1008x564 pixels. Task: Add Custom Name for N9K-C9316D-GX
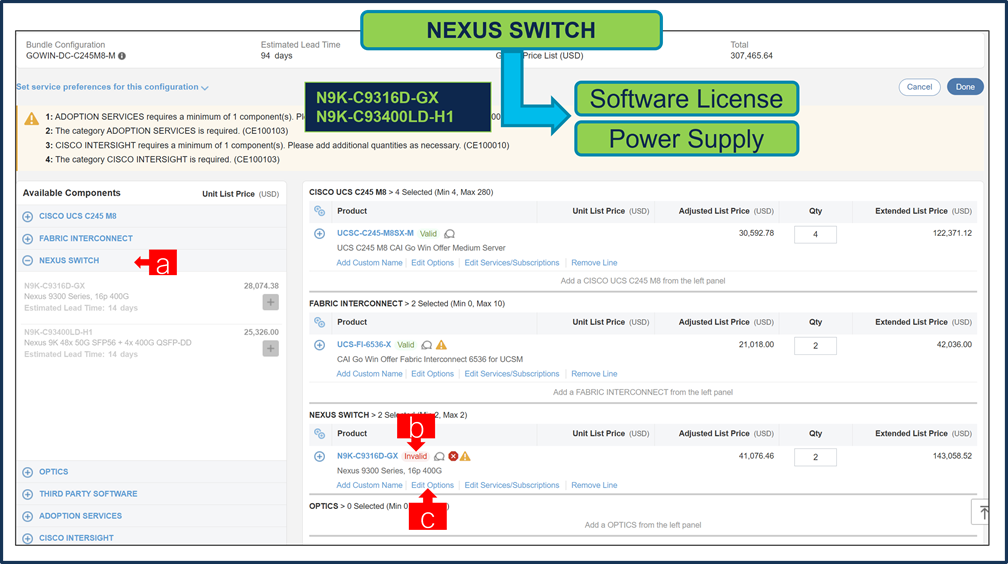[370, 486]
